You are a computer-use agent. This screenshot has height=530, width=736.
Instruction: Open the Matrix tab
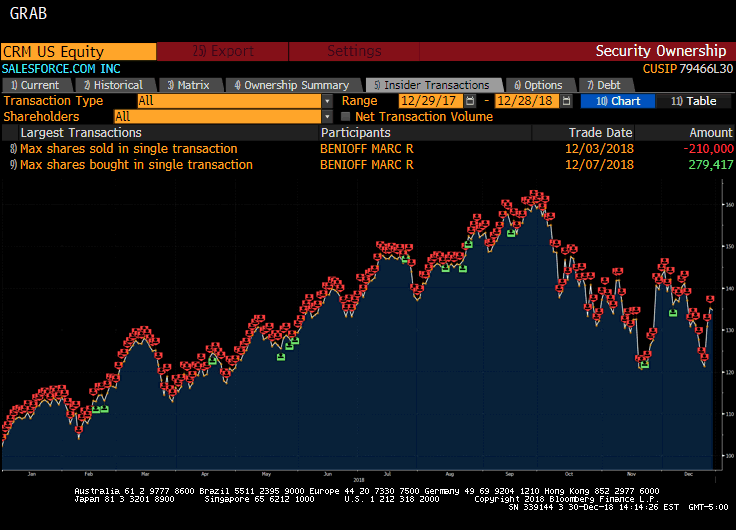point(190,85)
